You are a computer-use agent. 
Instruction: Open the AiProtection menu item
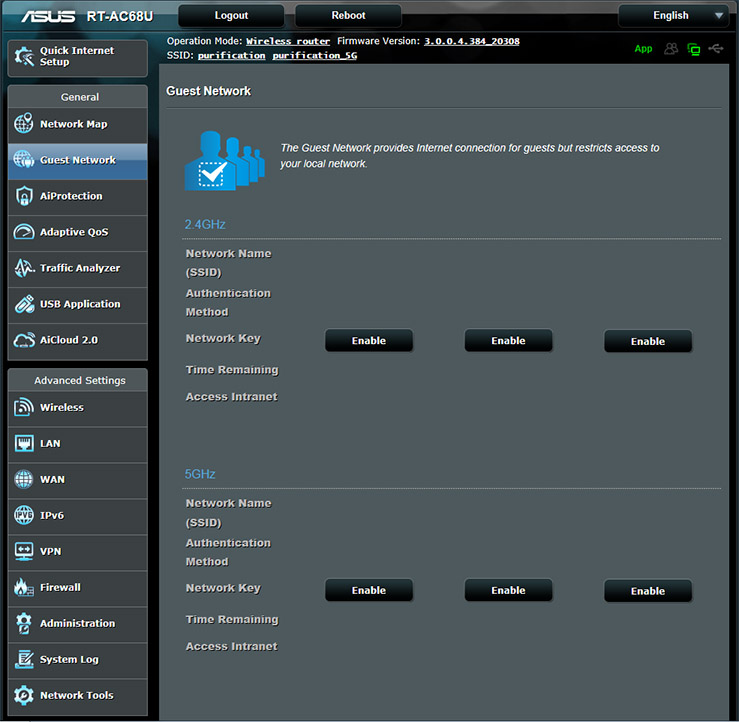click(x=78, y=196)
